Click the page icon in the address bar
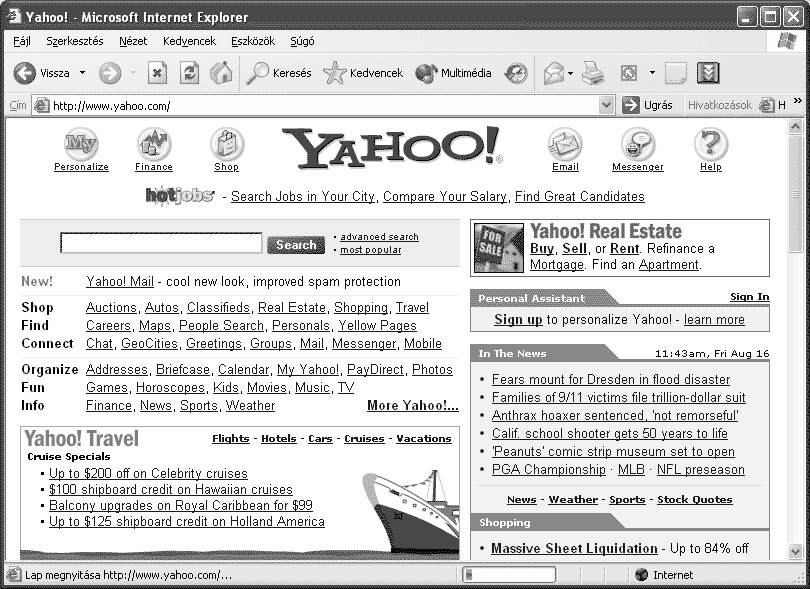810x589 pixels. (x=41, y=105)
